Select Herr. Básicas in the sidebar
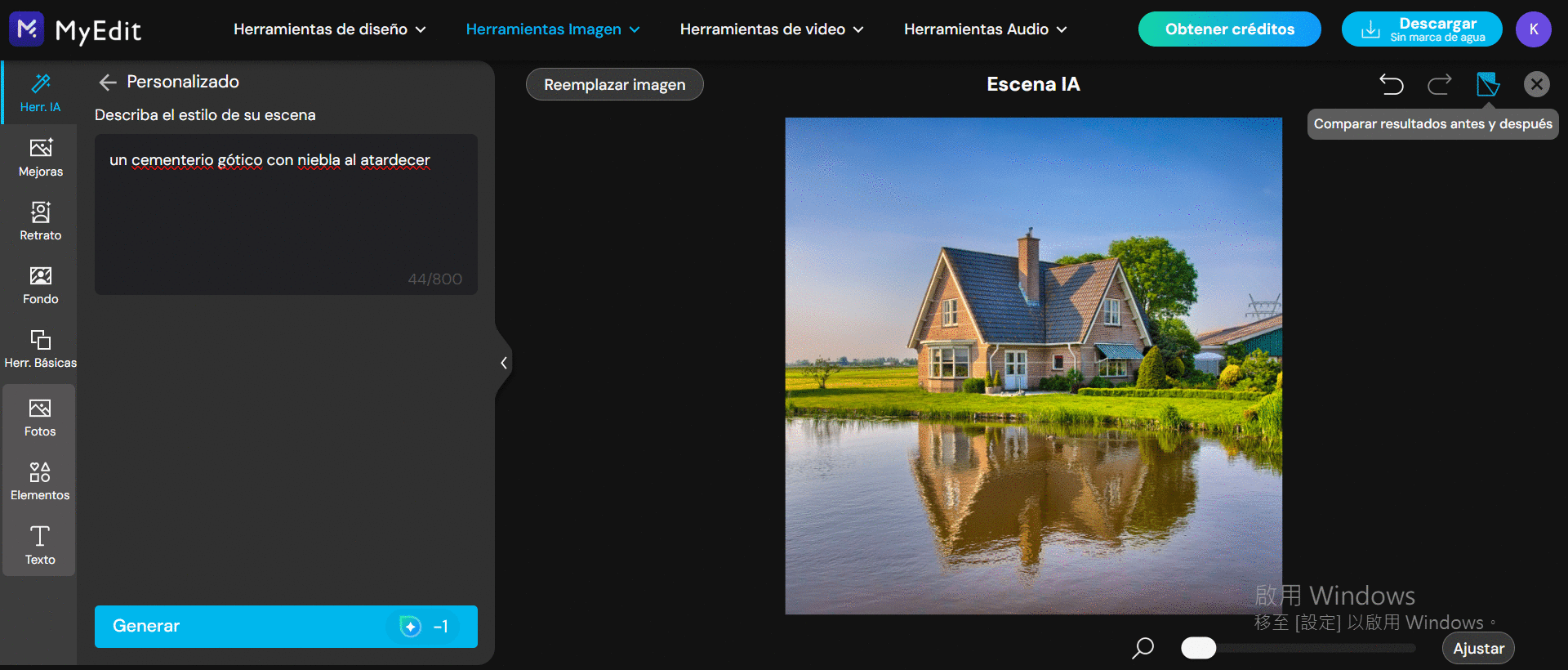 point(40,349)
